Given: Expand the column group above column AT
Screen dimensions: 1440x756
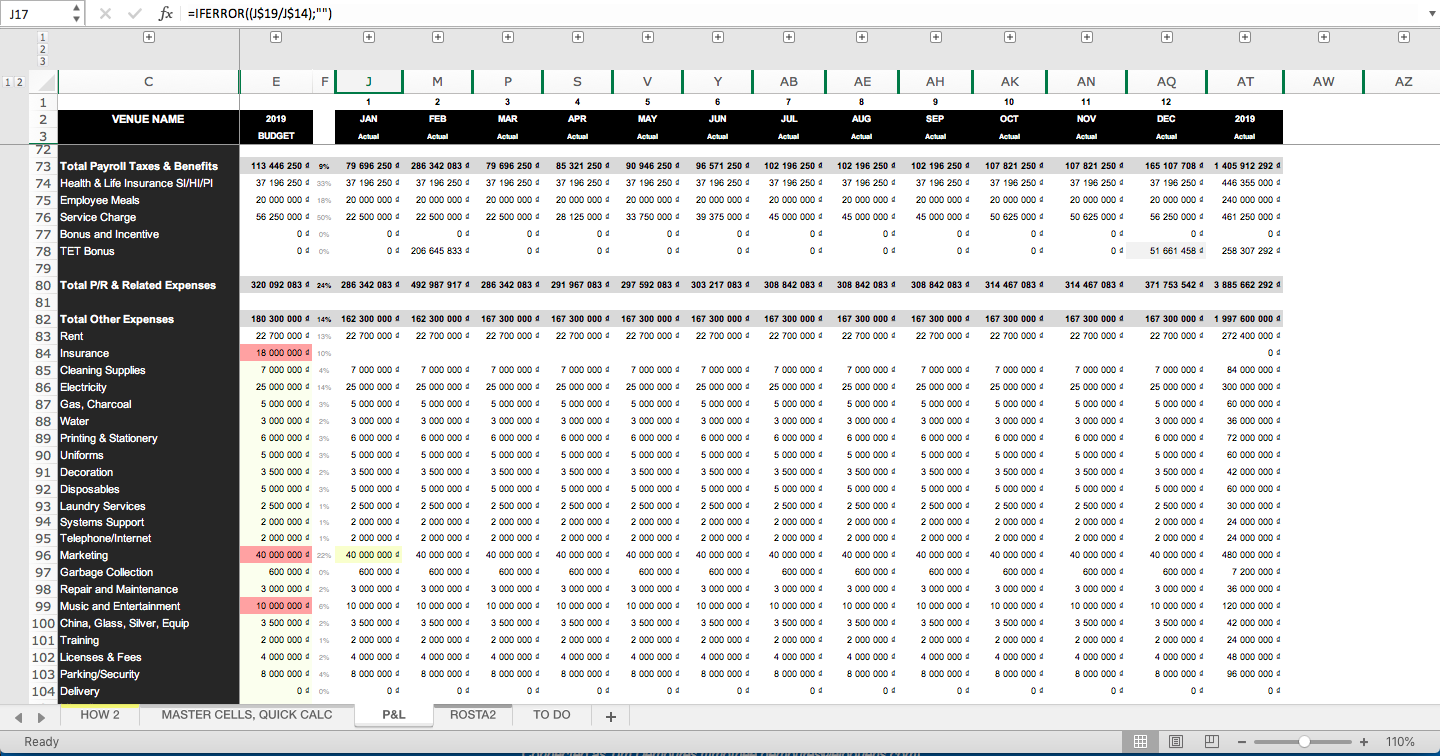Looking at the screenshot, I should [x=1245, y=37].
